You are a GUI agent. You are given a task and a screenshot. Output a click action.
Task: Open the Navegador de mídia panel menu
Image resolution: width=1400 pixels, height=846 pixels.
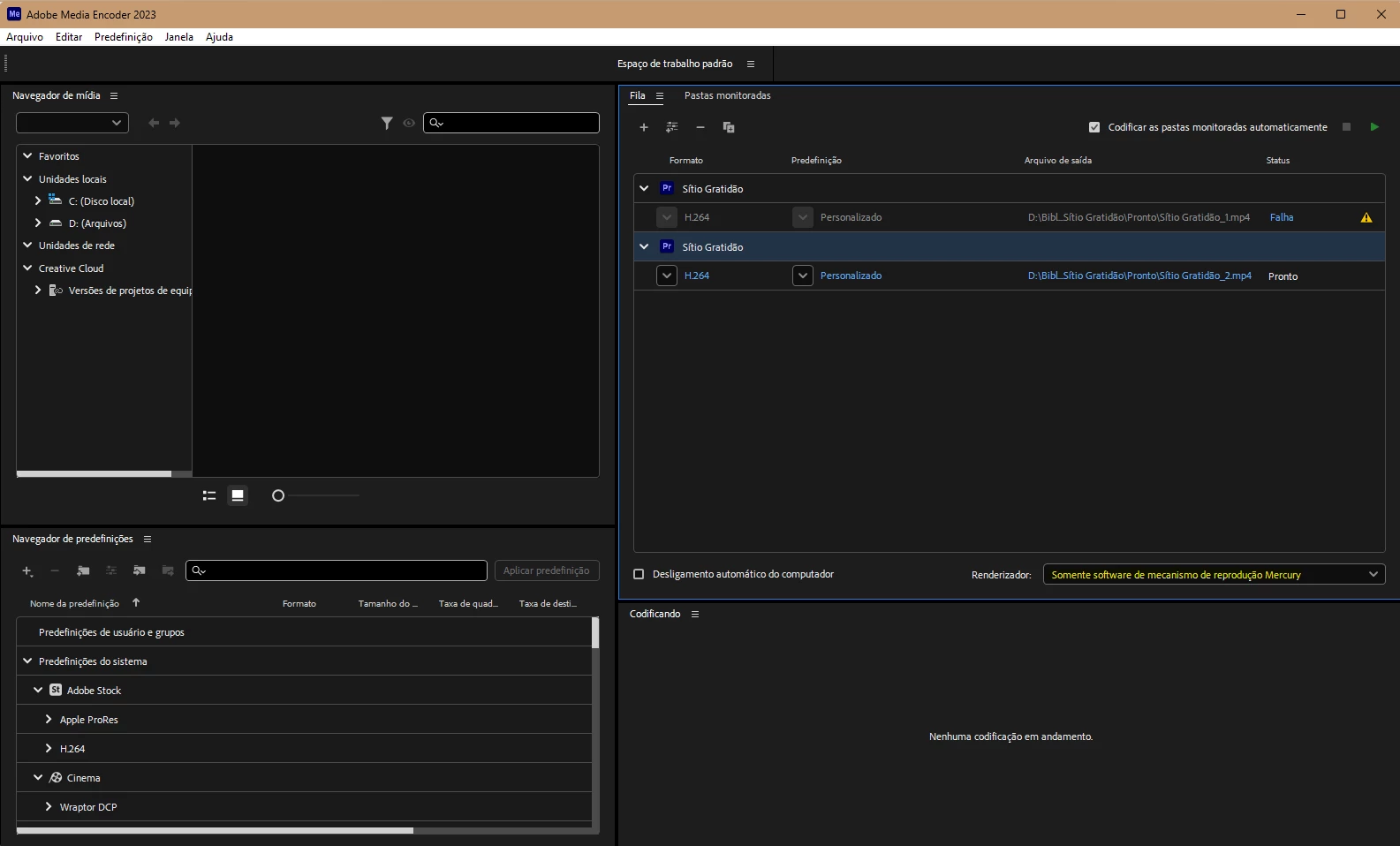114,95
